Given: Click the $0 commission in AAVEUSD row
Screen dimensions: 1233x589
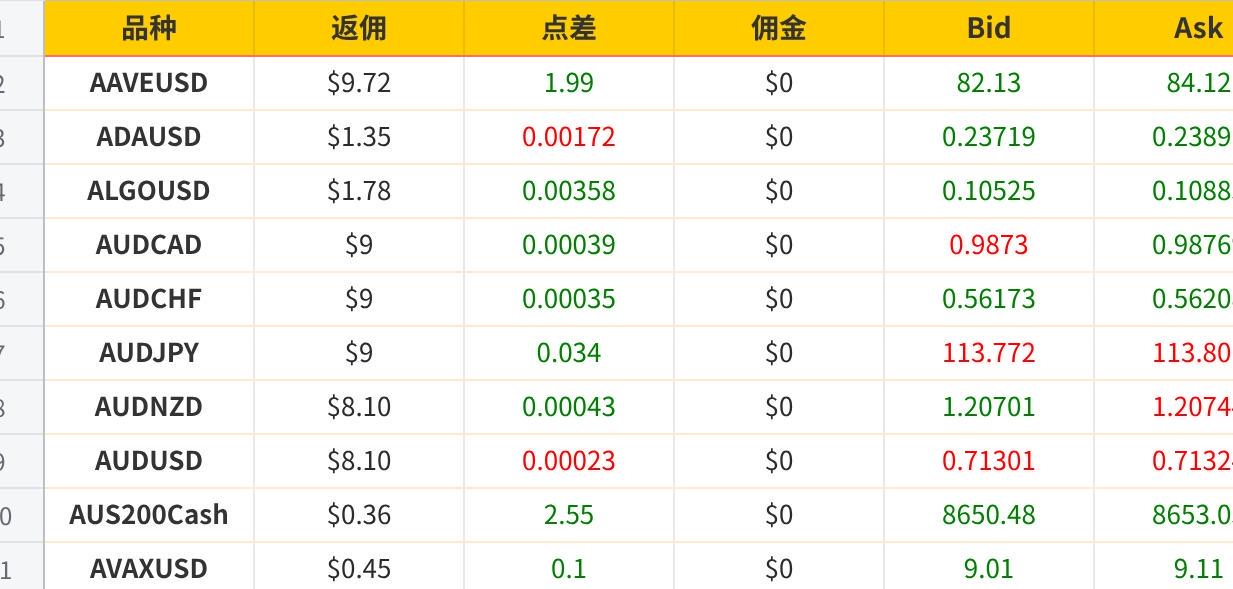Looking at the screenshot, I should pos(779,83).
